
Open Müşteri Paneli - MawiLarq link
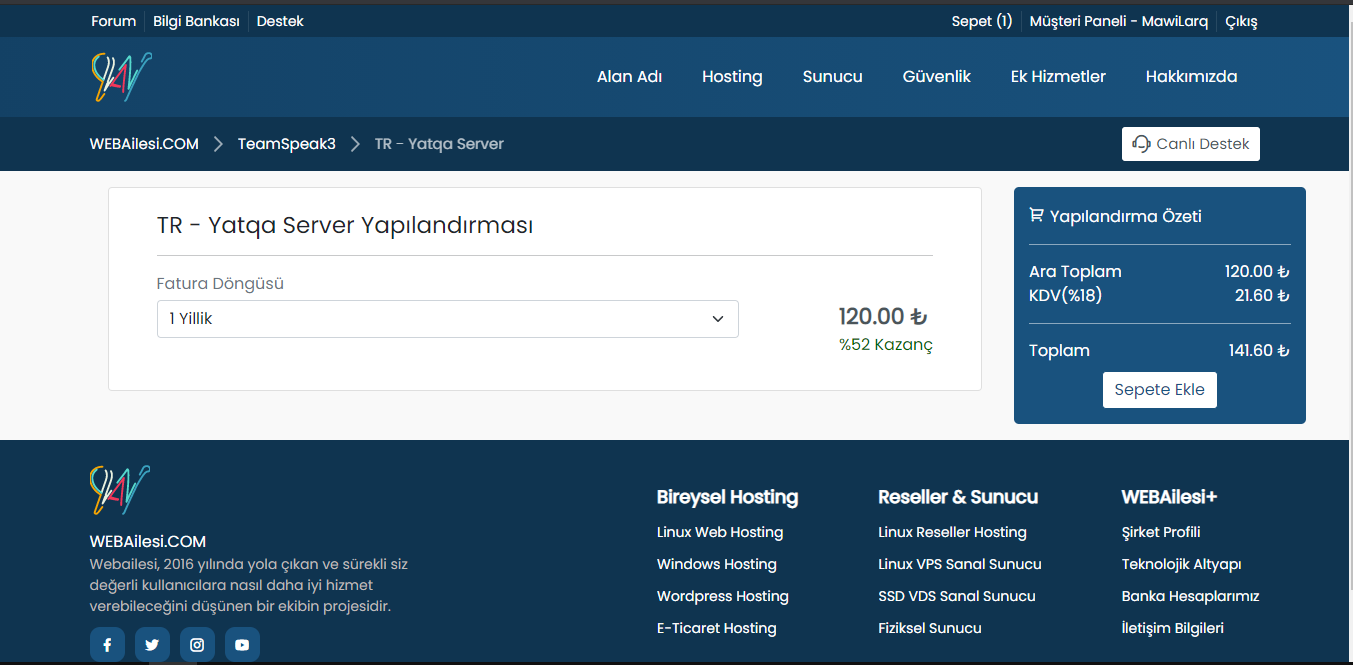click(x=1119, y=21)
